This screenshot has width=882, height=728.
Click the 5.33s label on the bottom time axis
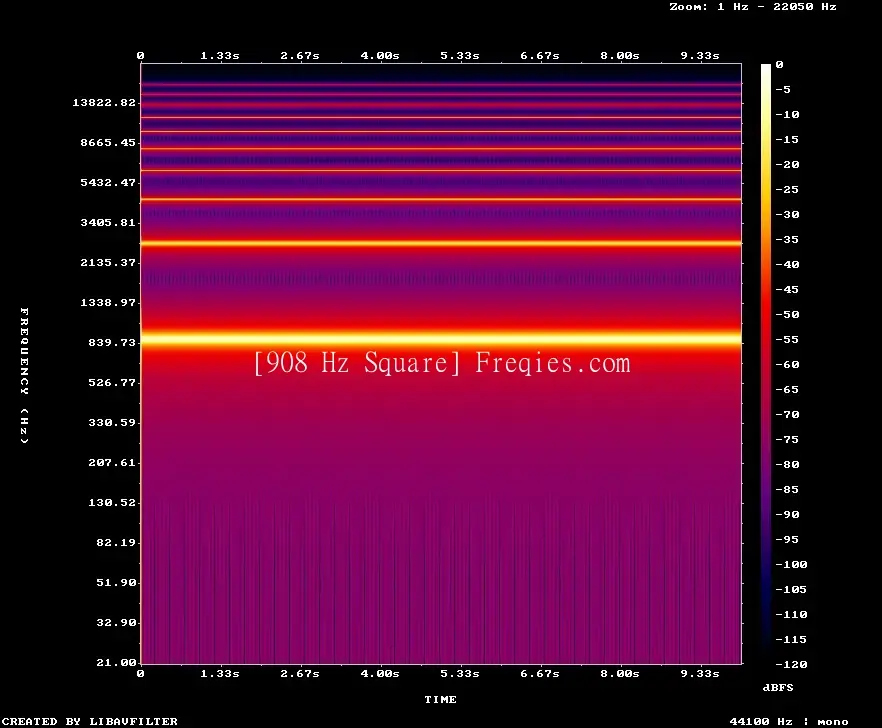click(x=460, y=673)
